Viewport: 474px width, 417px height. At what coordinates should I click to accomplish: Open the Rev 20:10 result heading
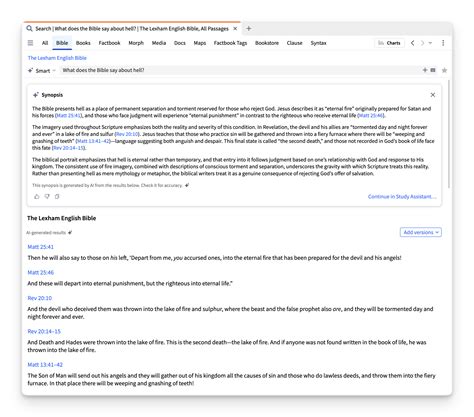click(40, 298)
